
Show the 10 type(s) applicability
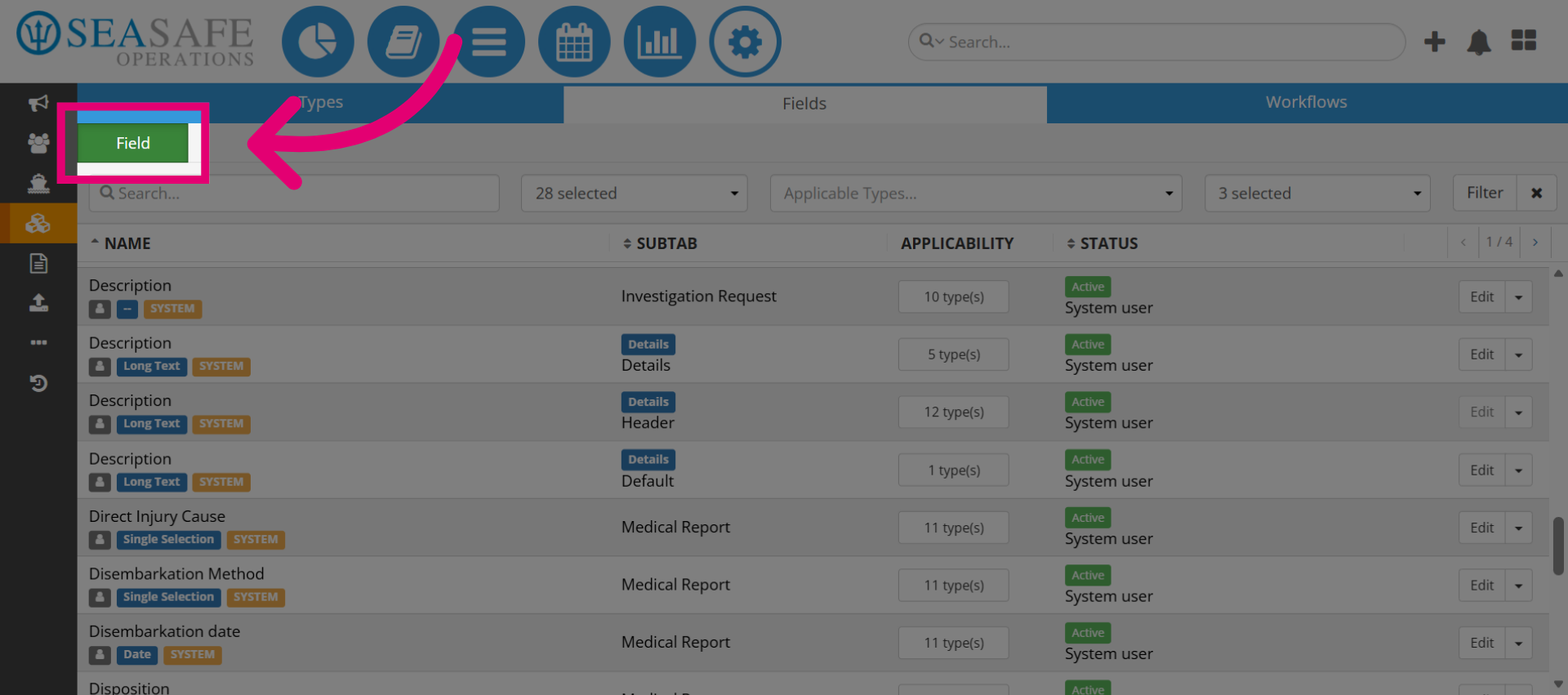pos(954,297)
